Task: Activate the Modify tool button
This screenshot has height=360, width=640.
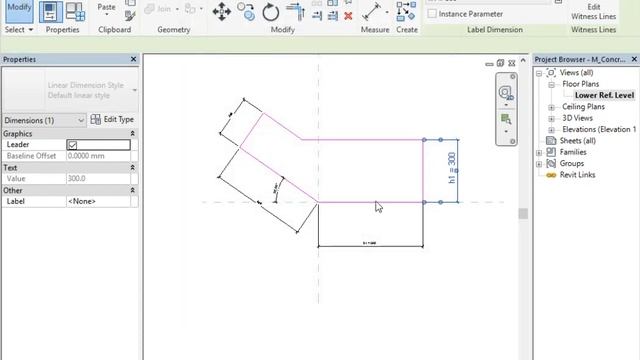Action: [x=19, y=11]
